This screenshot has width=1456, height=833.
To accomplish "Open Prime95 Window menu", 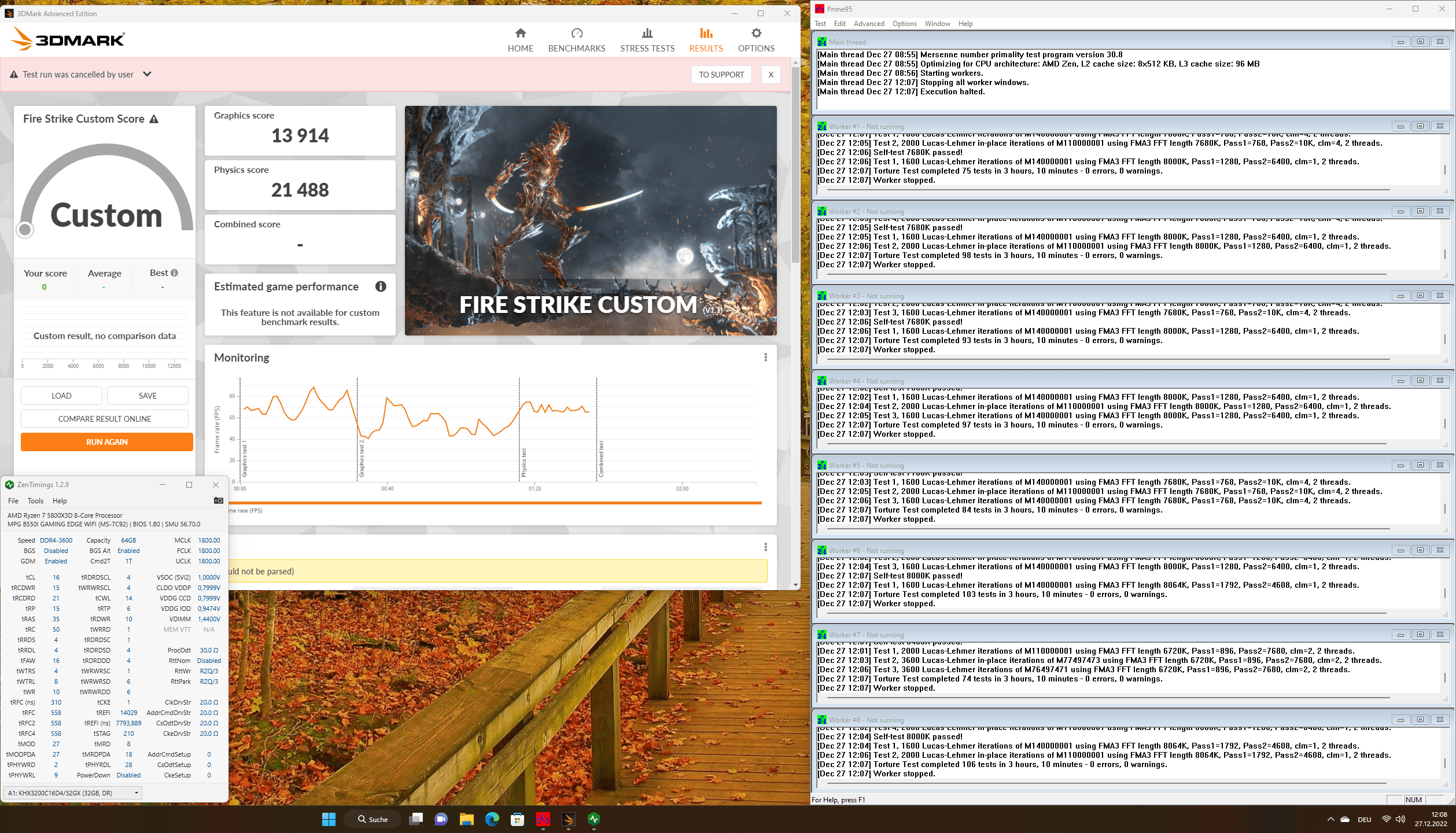I will point(937,24).
